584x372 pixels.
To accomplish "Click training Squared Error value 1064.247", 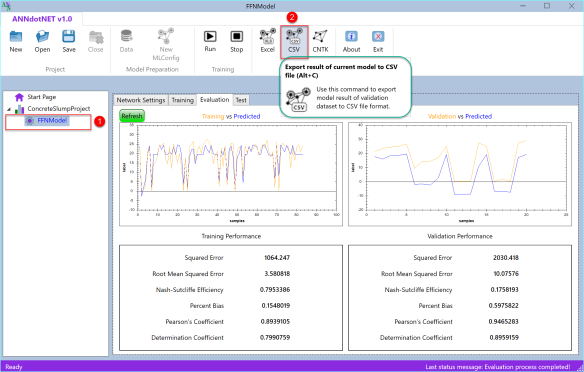I will pos(277,258).
